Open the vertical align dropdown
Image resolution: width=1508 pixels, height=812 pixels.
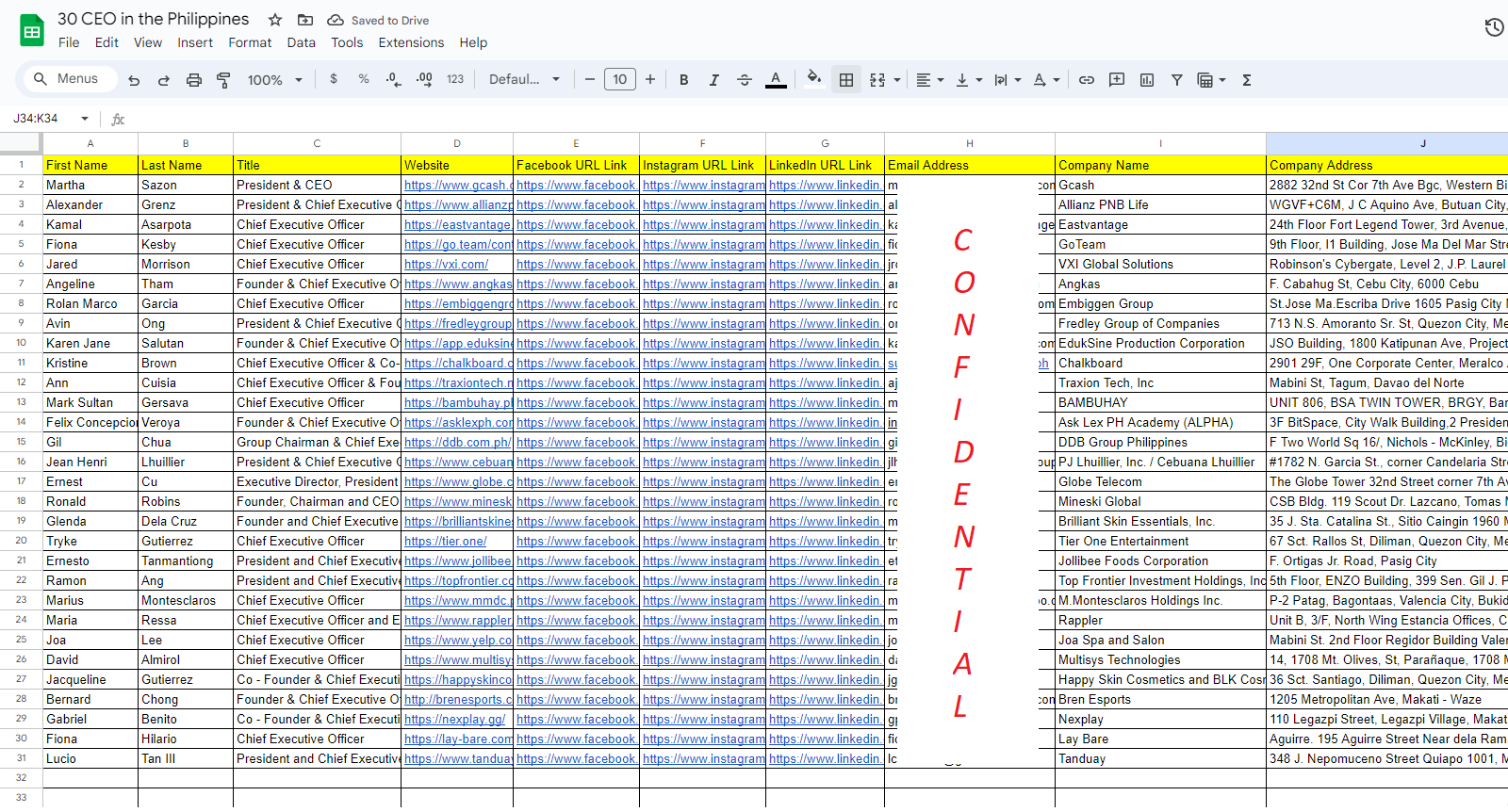969,80
